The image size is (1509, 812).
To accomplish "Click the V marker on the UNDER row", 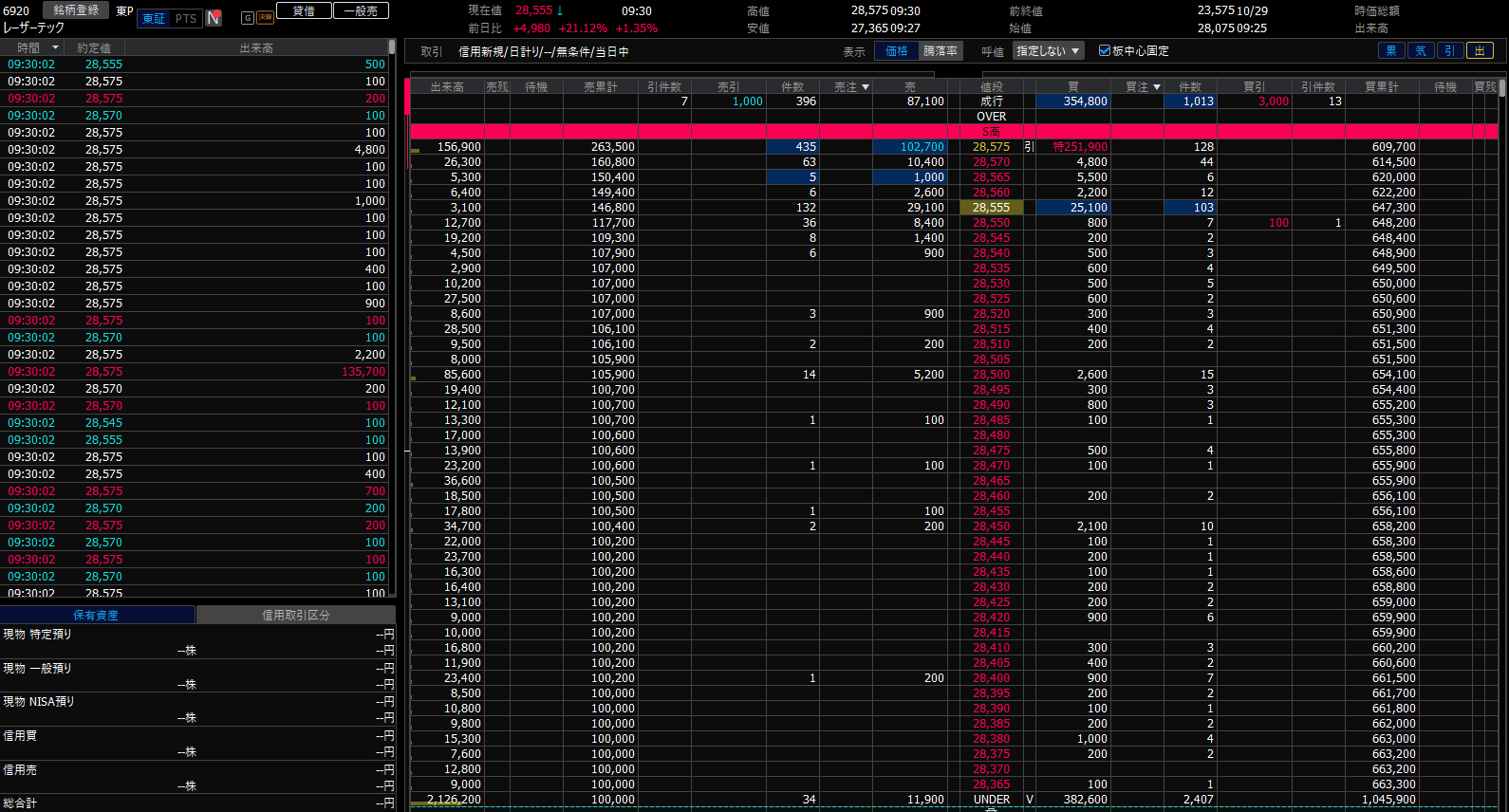I will coord(1029,800).
